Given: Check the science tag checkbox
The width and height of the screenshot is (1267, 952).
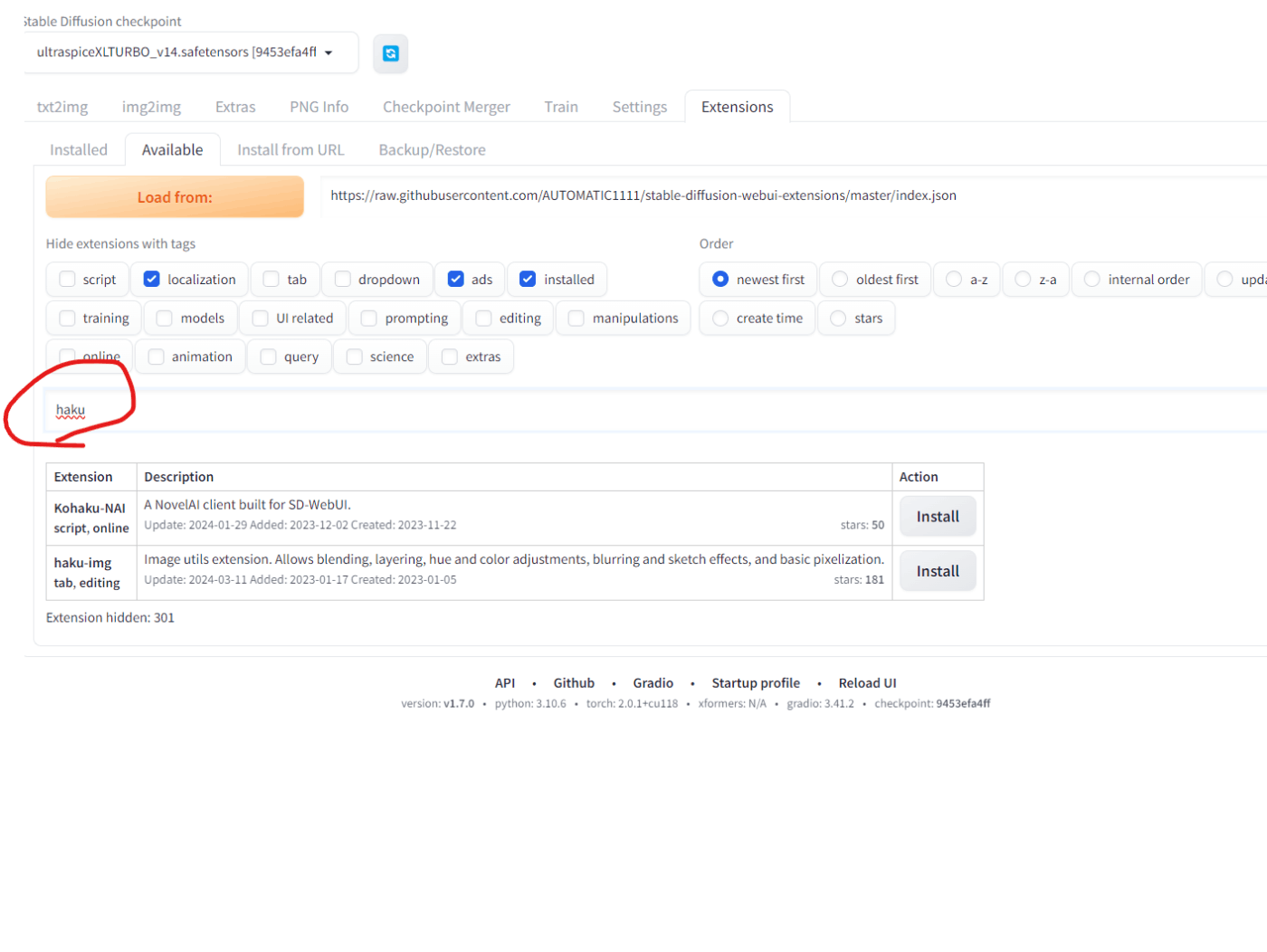Looking at the screenshot, I should tap(354, 357).
